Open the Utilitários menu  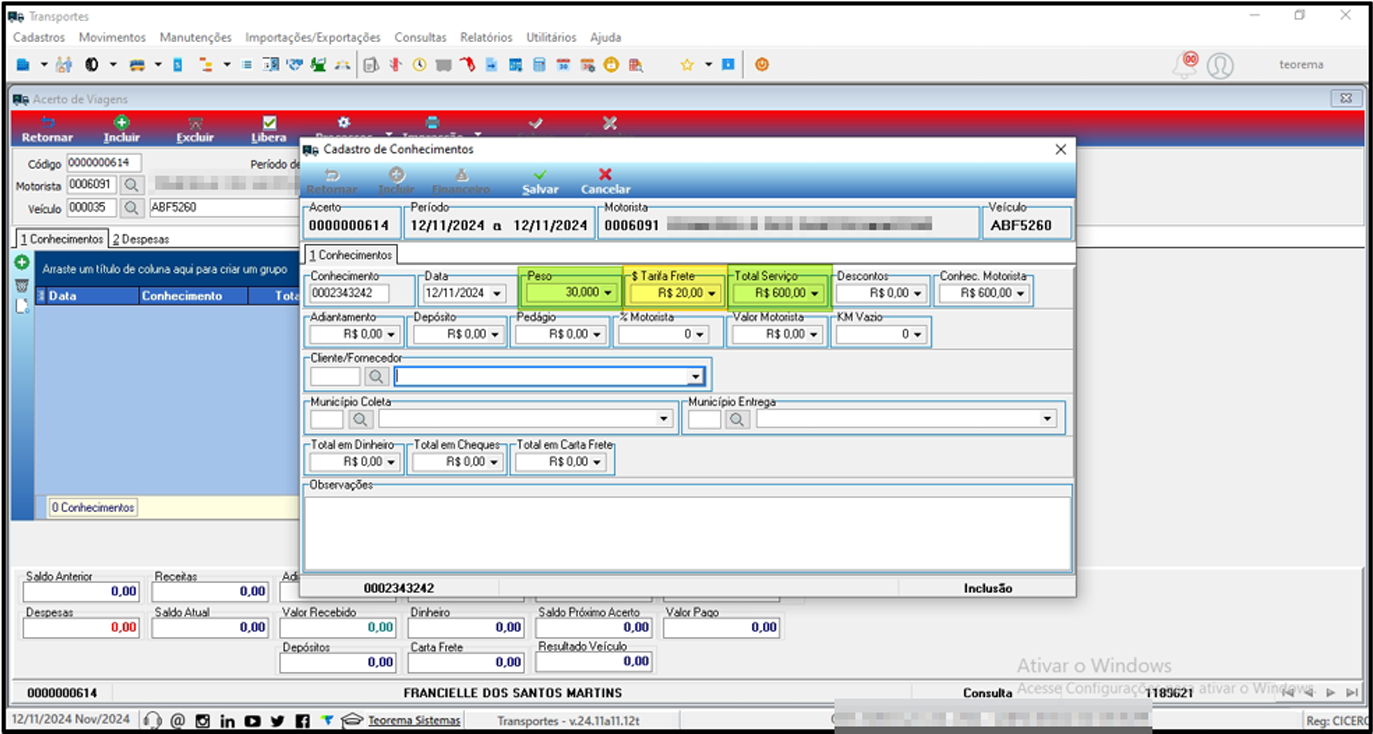coord(551,37)
